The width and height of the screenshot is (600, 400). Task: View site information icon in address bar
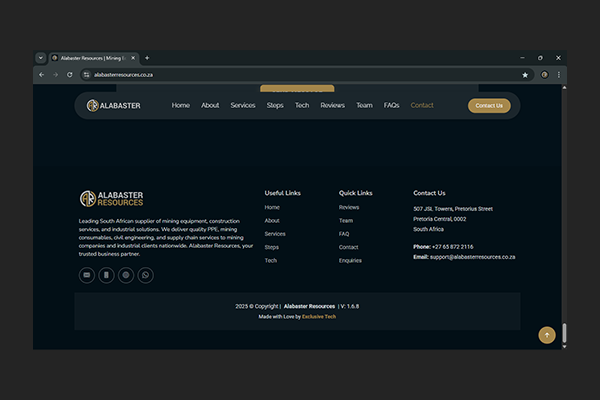[x=87, y=75]
